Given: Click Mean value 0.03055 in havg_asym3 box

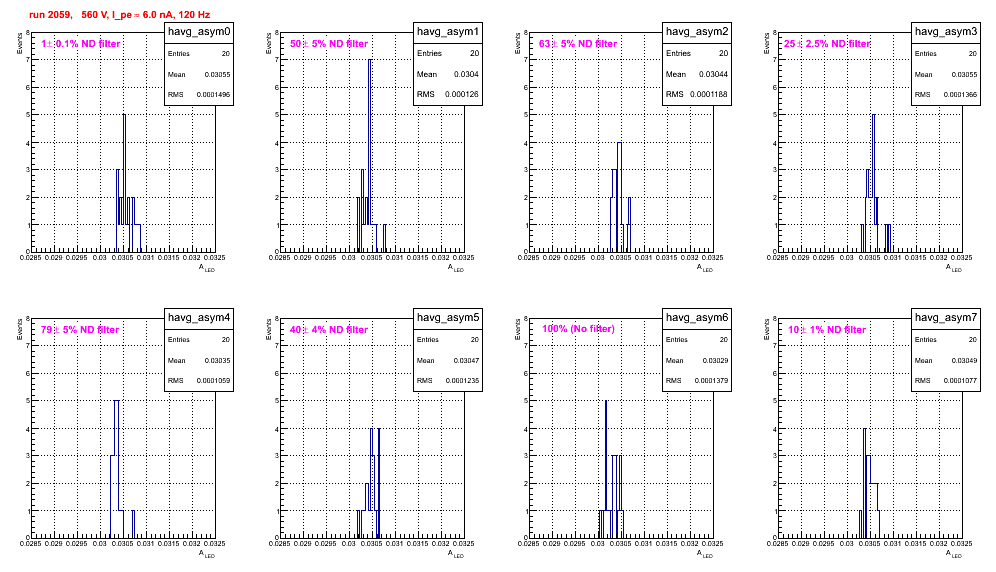Looking at the screenshot, I should [x=964, y=75].
